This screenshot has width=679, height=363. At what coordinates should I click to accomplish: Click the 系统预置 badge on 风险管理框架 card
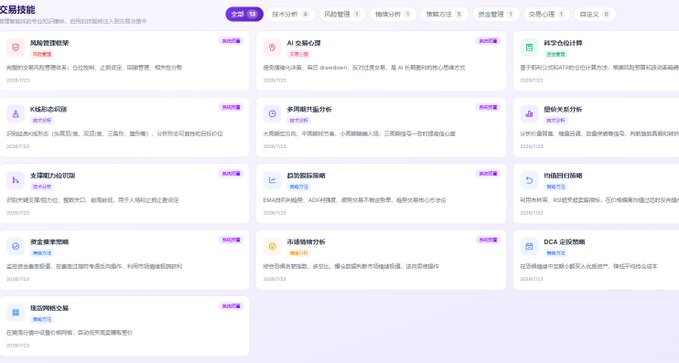click(231, 41)
